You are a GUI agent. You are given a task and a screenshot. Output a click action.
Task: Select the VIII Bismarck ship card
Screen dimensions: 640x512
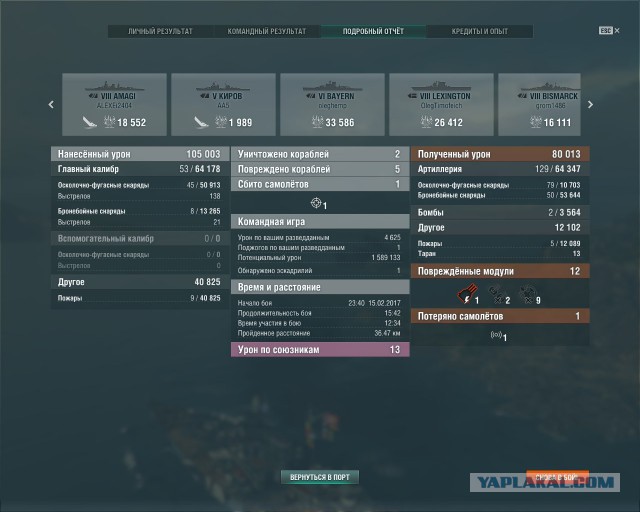tap(539, 105)
